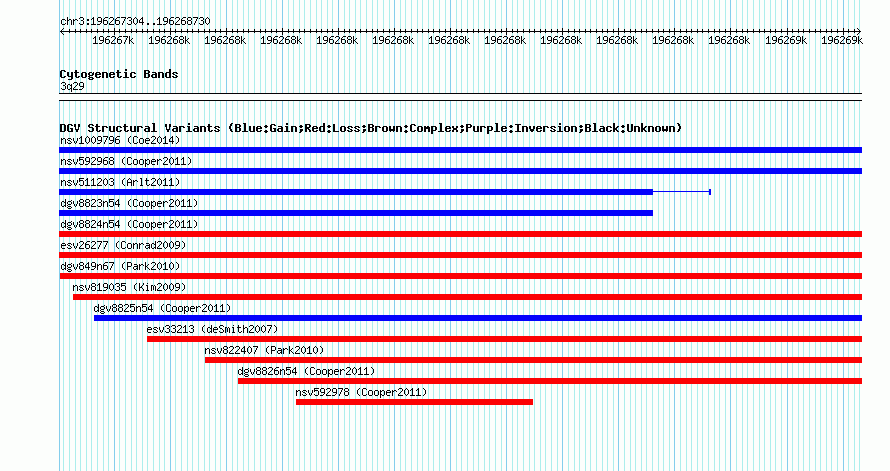The image size is (890, 471).
Task: Click the red esv33213 loss bar
Action: 504,339
